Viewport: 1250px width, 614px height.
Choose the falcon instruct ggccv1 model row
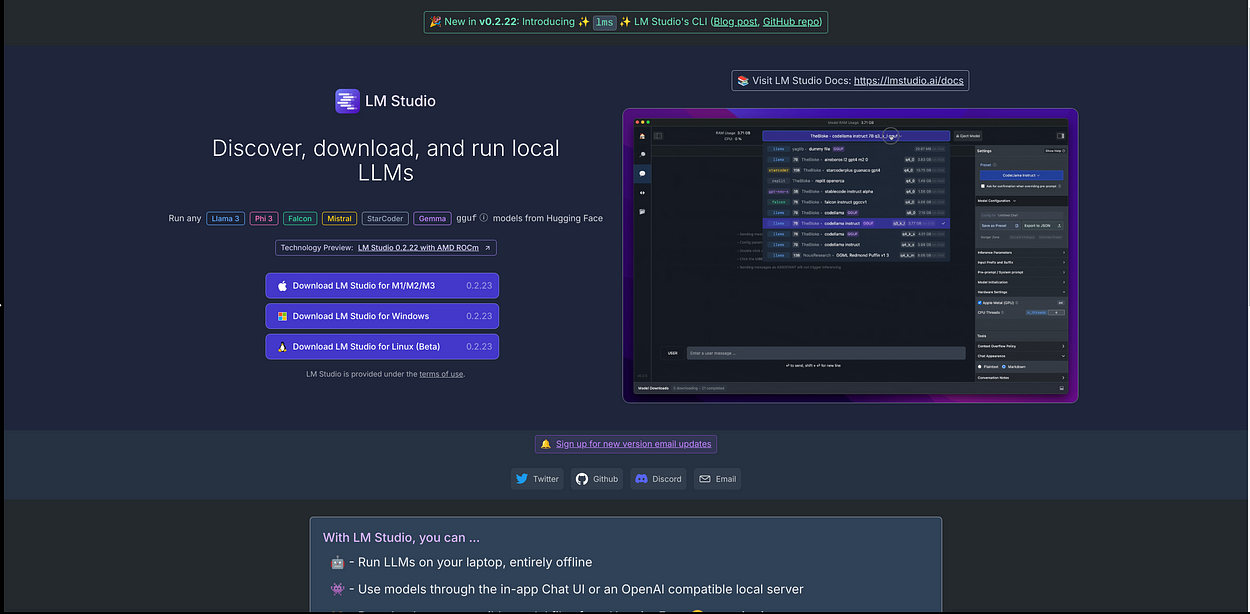pos(856,202)
